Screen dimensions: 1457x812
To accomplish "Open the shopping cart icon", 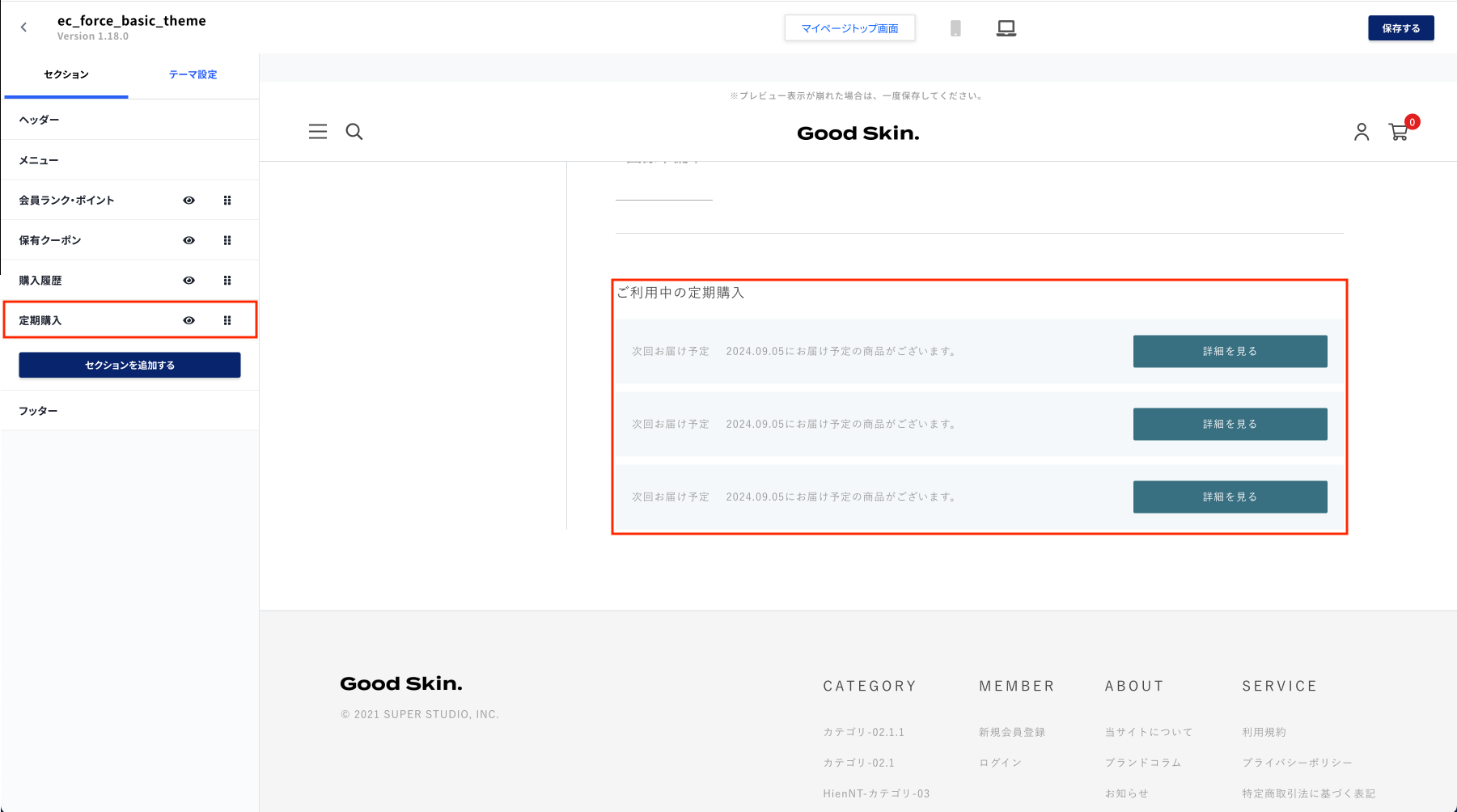I will 1398,132.
